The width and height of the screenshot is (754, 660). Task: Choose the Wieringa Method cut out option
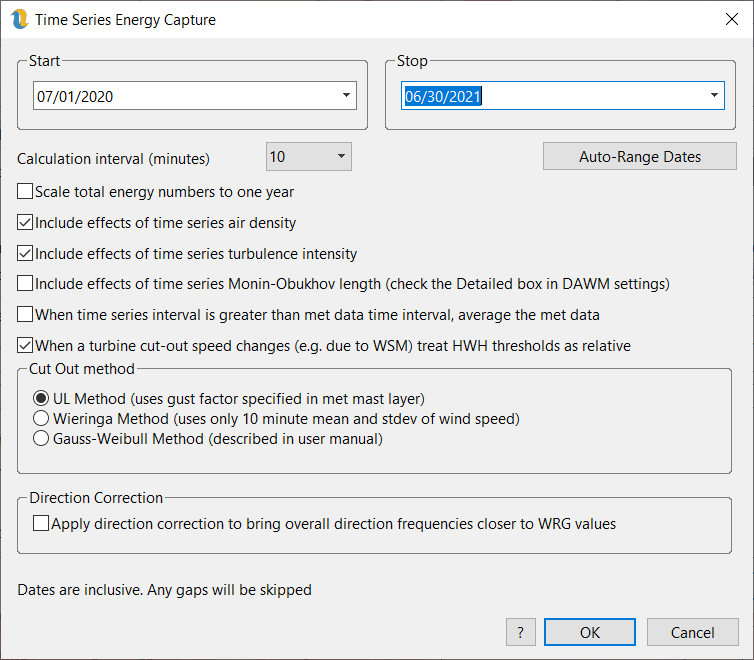[42, 419]
